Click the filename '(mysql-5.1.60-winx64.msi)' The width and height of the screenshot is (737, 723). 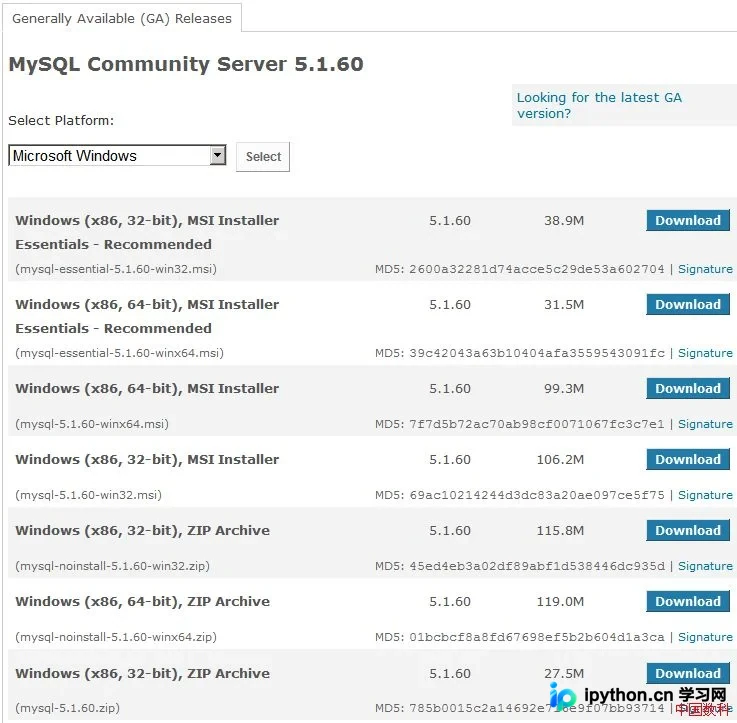92,424
